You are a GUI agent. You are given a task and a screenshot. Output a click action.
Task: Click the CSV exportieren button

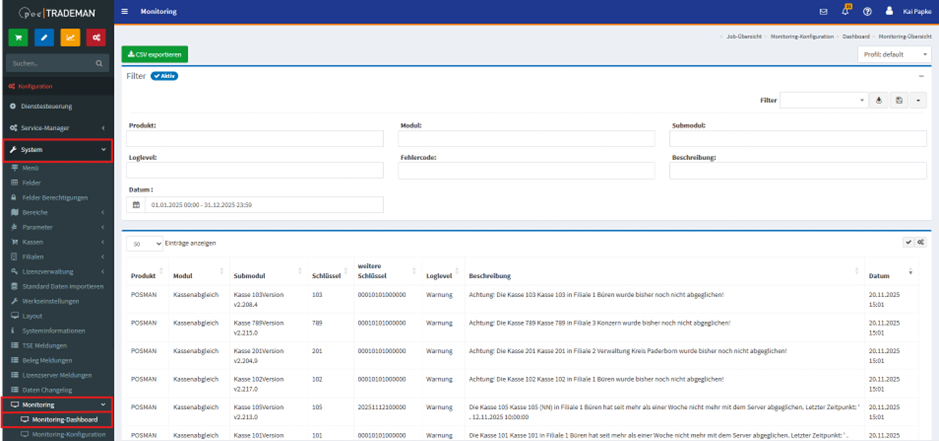pos(155,54)
